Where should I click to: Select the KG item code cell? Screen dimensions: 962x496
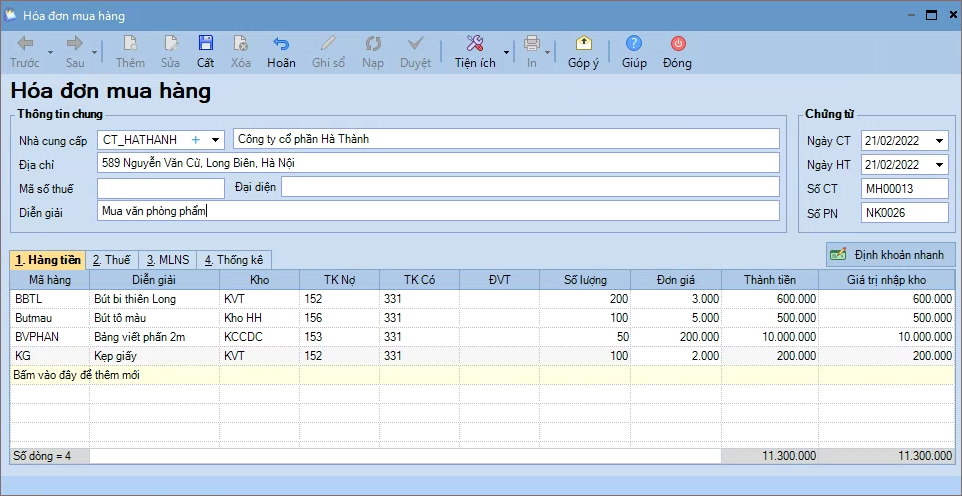tap(50, 356)
